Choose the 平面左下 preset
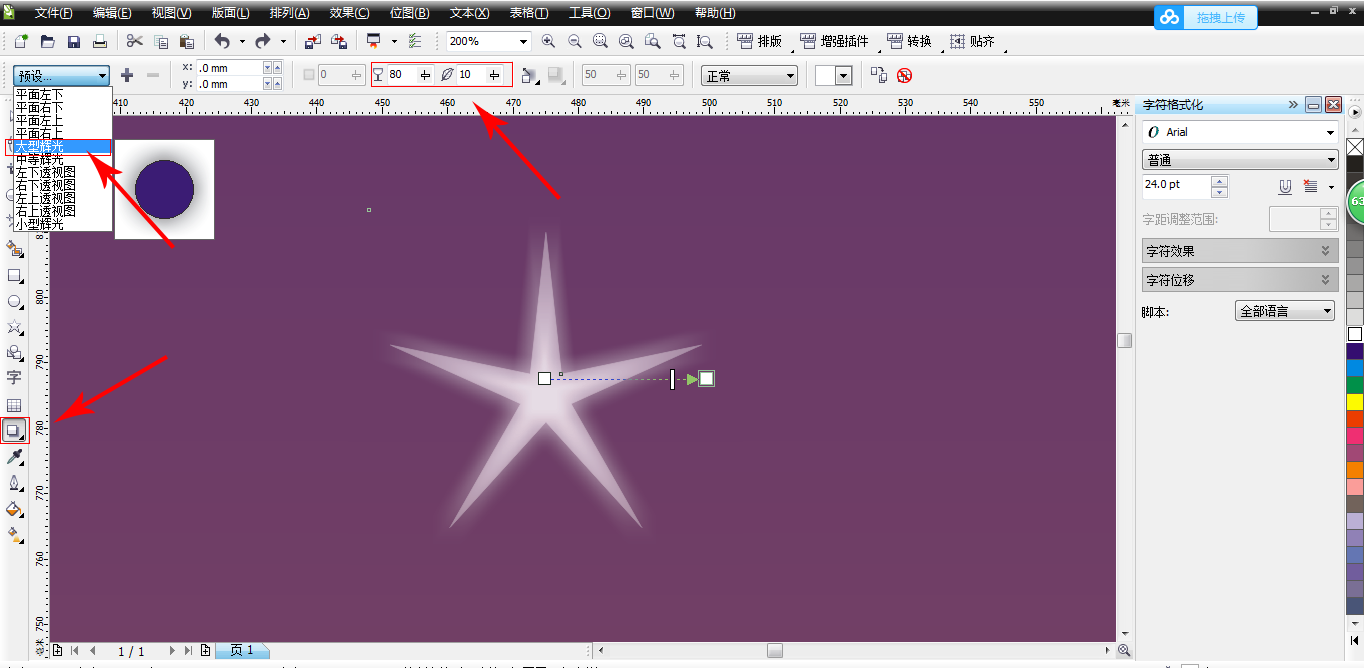The width and height of the screenshot is (1364, 668). (x=62, y=94)
